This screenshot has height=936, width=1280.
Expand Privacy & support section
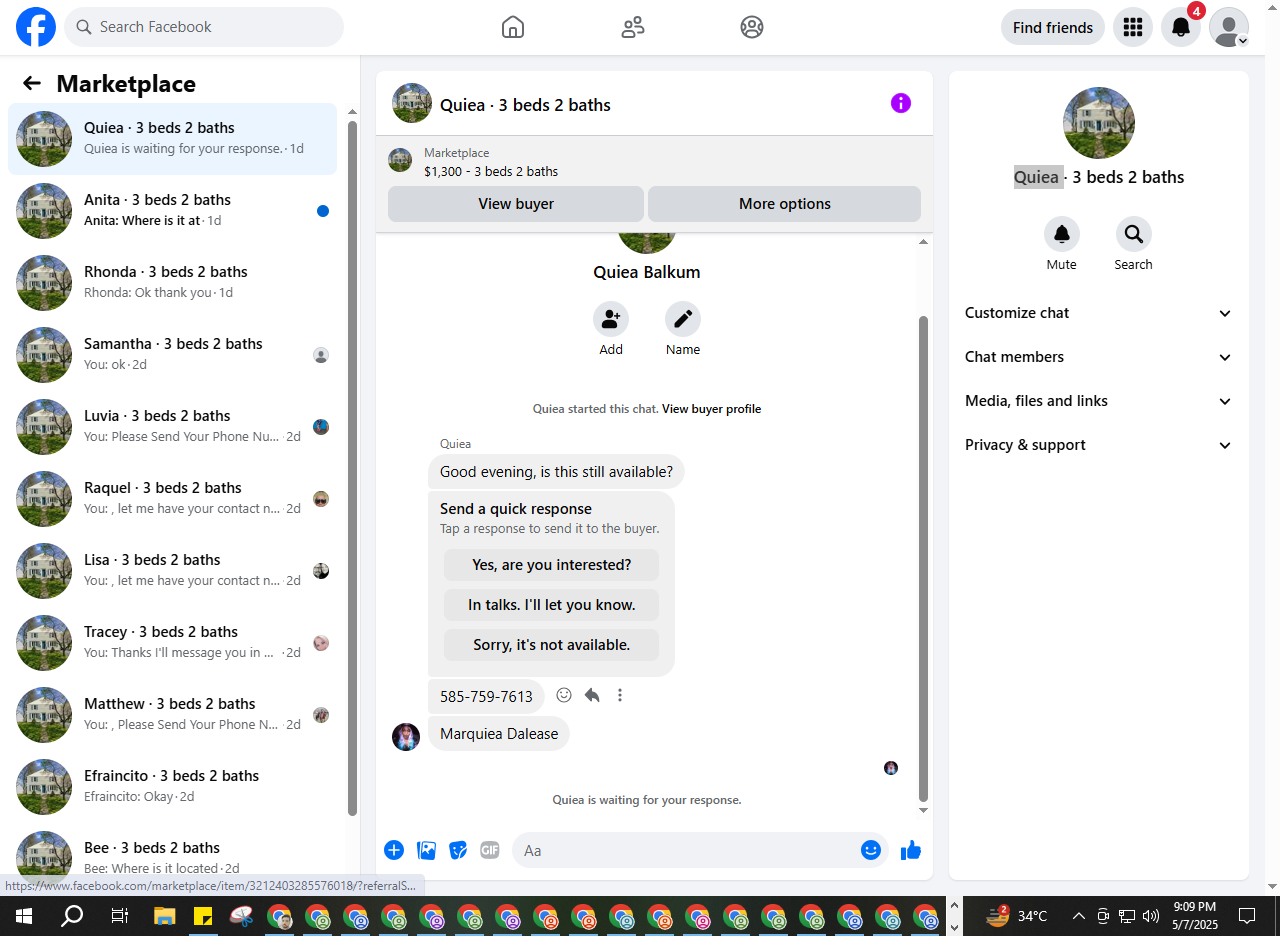coord(1099,445)
